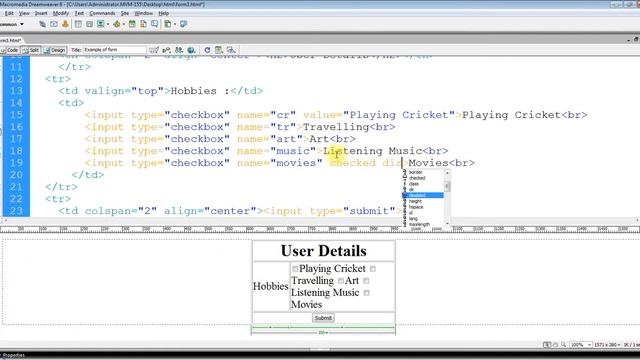Click the Title field with 'Example of form'
The width and height of the screenshot is (640, 360).
115,50
